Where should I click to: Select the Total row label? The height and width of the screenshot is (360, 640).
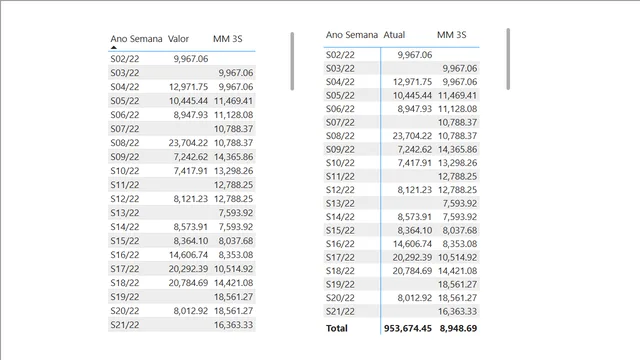[337, 328]
